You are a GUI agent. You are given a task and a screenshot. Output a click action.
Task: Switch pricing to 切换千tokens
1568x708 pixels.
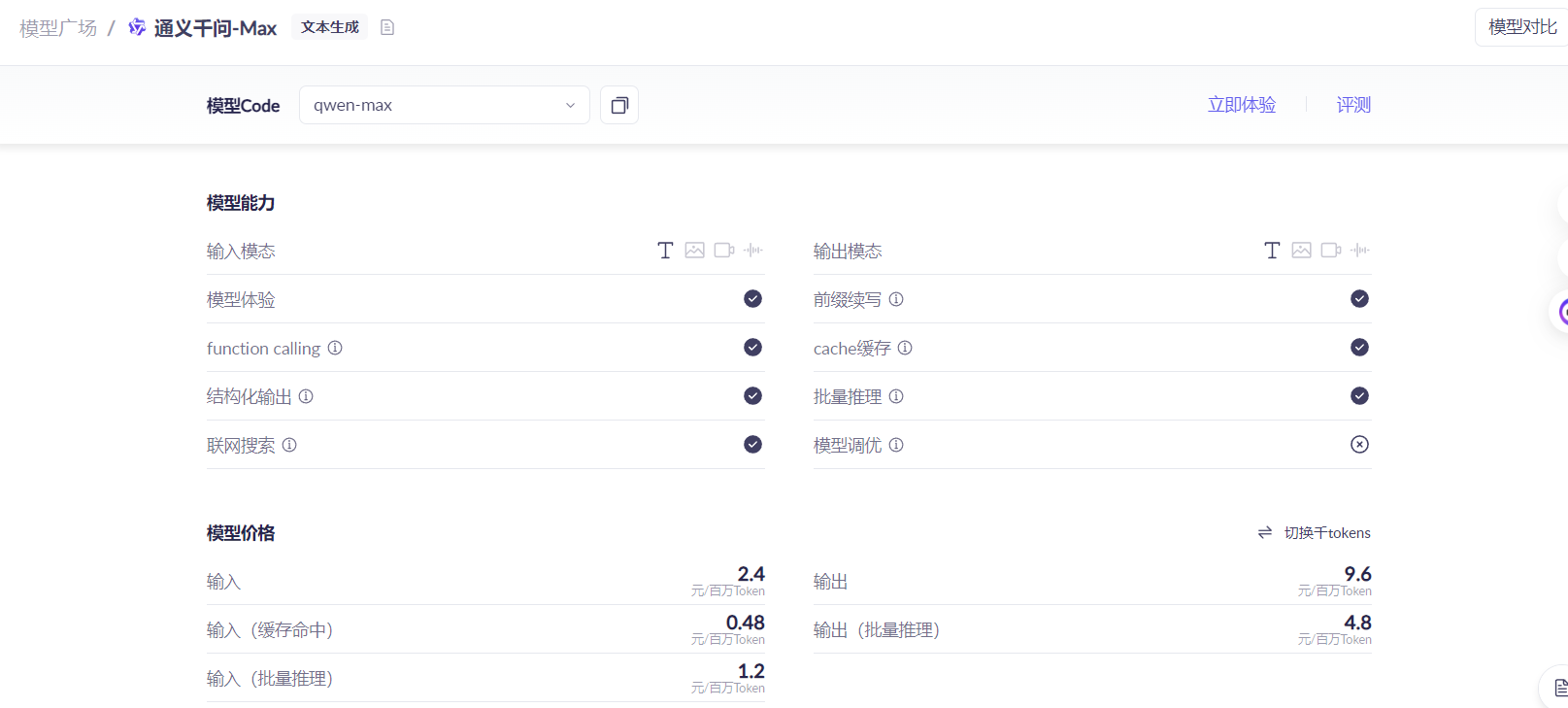[x=1327, y=533]
